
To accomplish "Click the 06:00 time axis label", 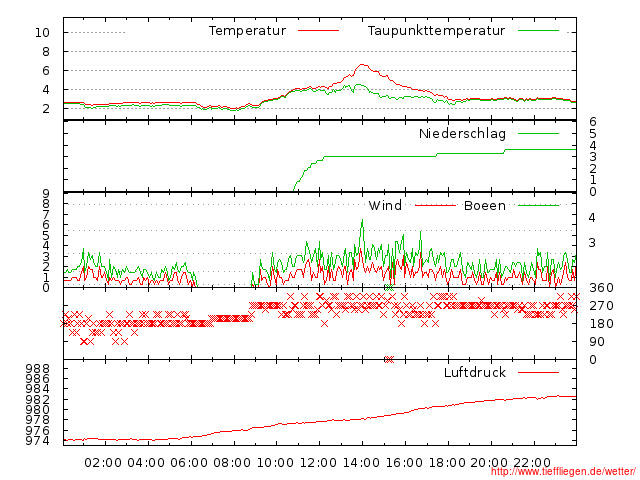I will tap(189, 463).
